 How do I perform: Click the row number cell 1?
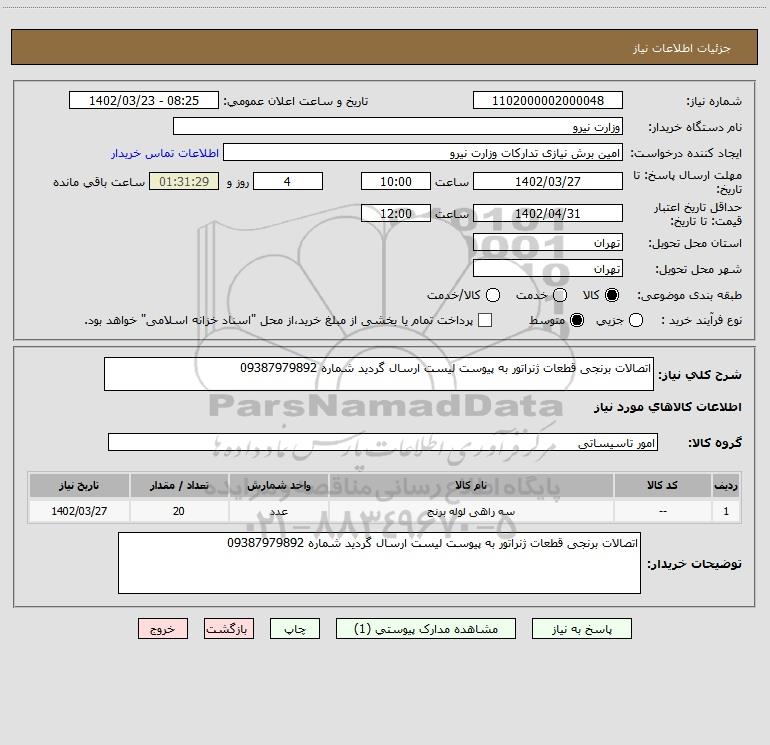pyautogui.click(x=726, y=511)
